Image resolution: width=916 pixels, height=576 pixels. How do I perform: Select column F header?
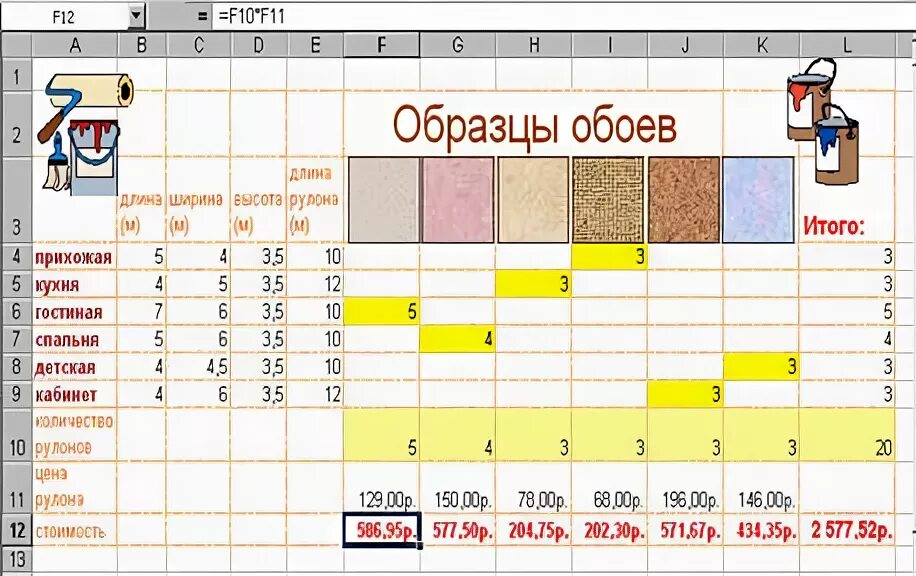pos(382,41)
